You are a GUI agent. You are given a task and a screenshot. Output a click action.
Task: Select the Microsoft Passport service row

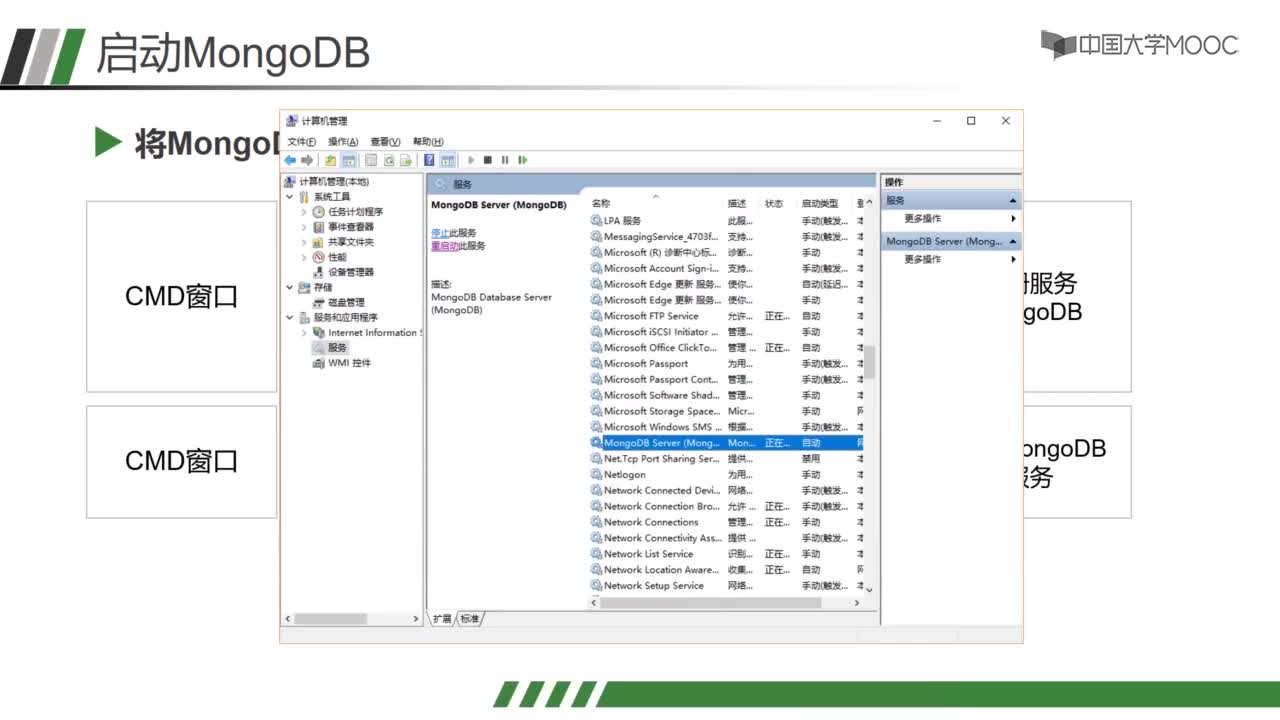pos(727,364)
